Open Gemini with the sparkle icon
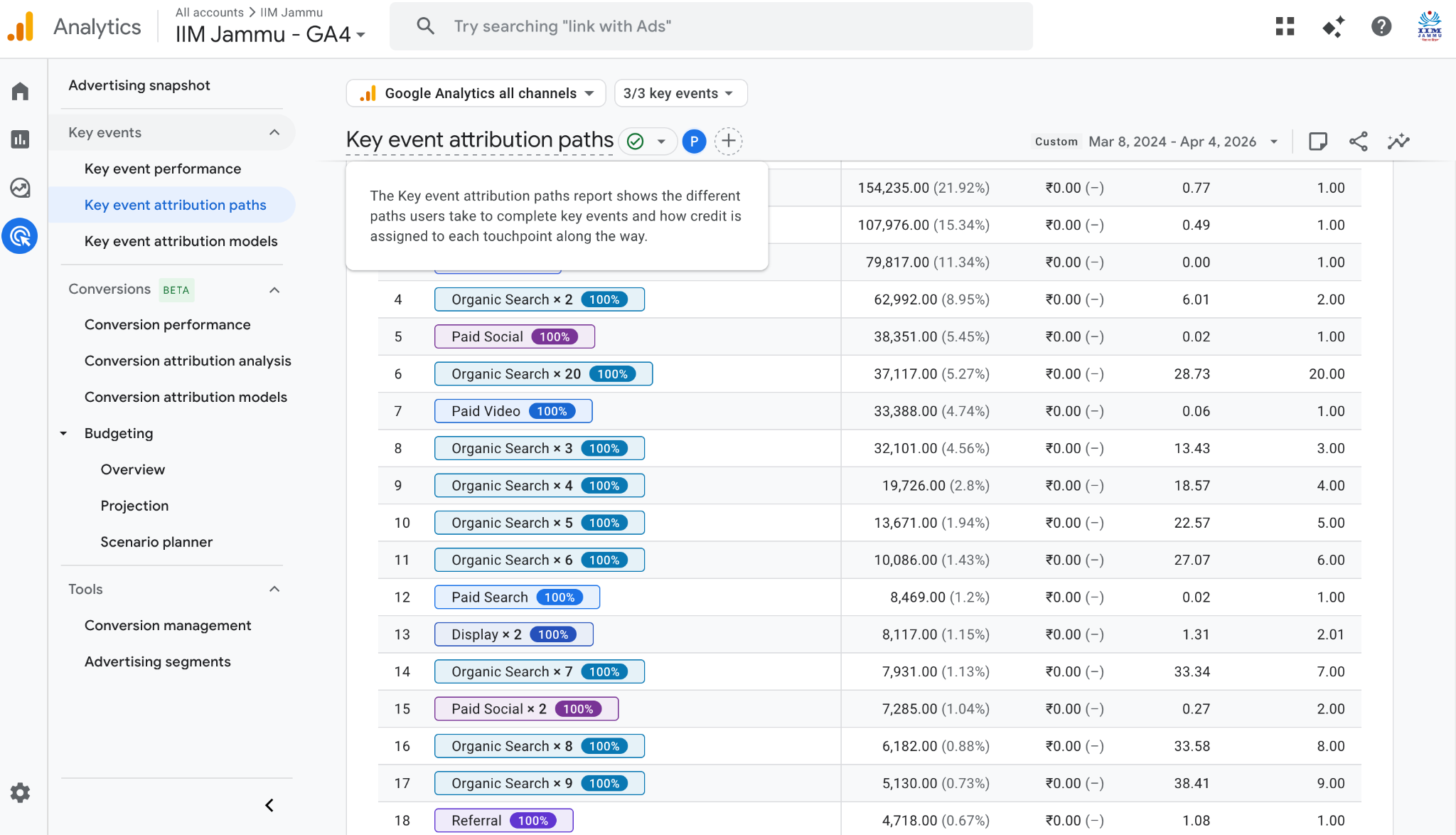 [x=1333, y=26]
